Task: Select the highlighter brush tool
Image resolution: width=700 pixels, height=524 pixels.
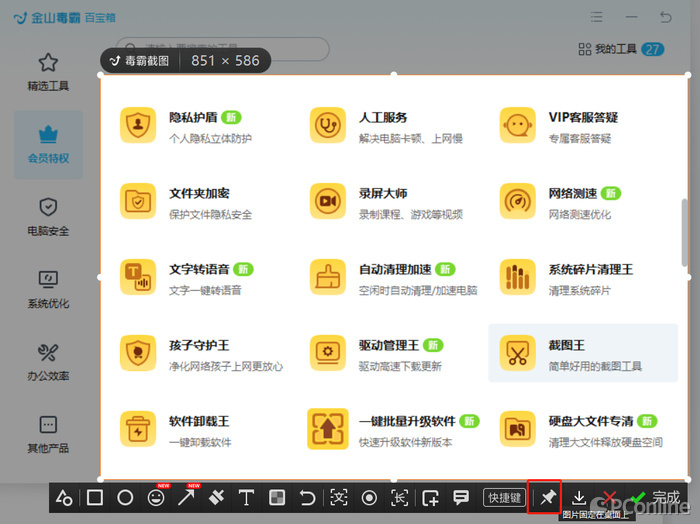Action: tap(217, 497)
